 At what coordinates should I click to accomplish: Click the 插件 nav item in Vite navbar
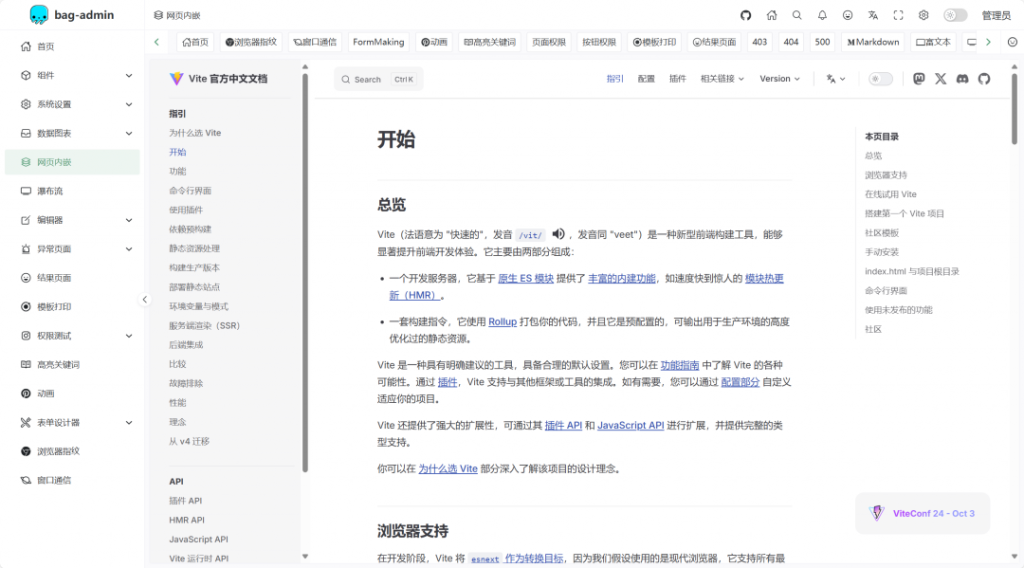pyautogui.click(x=677, y=79)
